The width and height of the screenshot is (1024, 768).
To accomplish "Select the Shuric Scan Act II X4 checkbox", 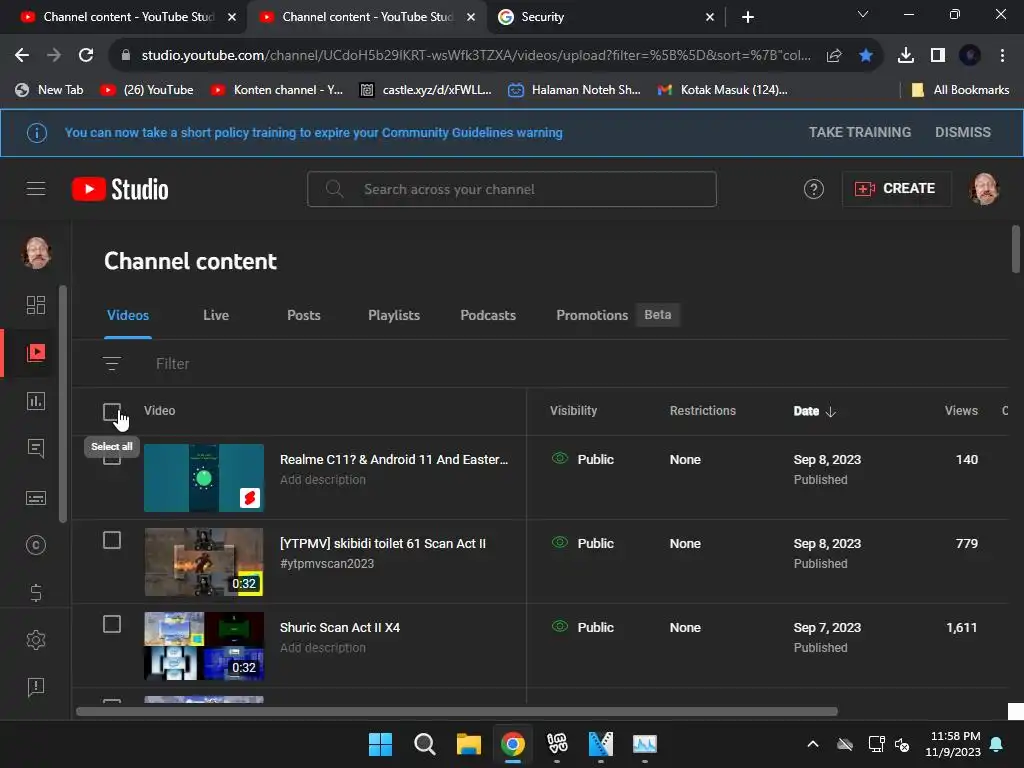I will [112, 624].
